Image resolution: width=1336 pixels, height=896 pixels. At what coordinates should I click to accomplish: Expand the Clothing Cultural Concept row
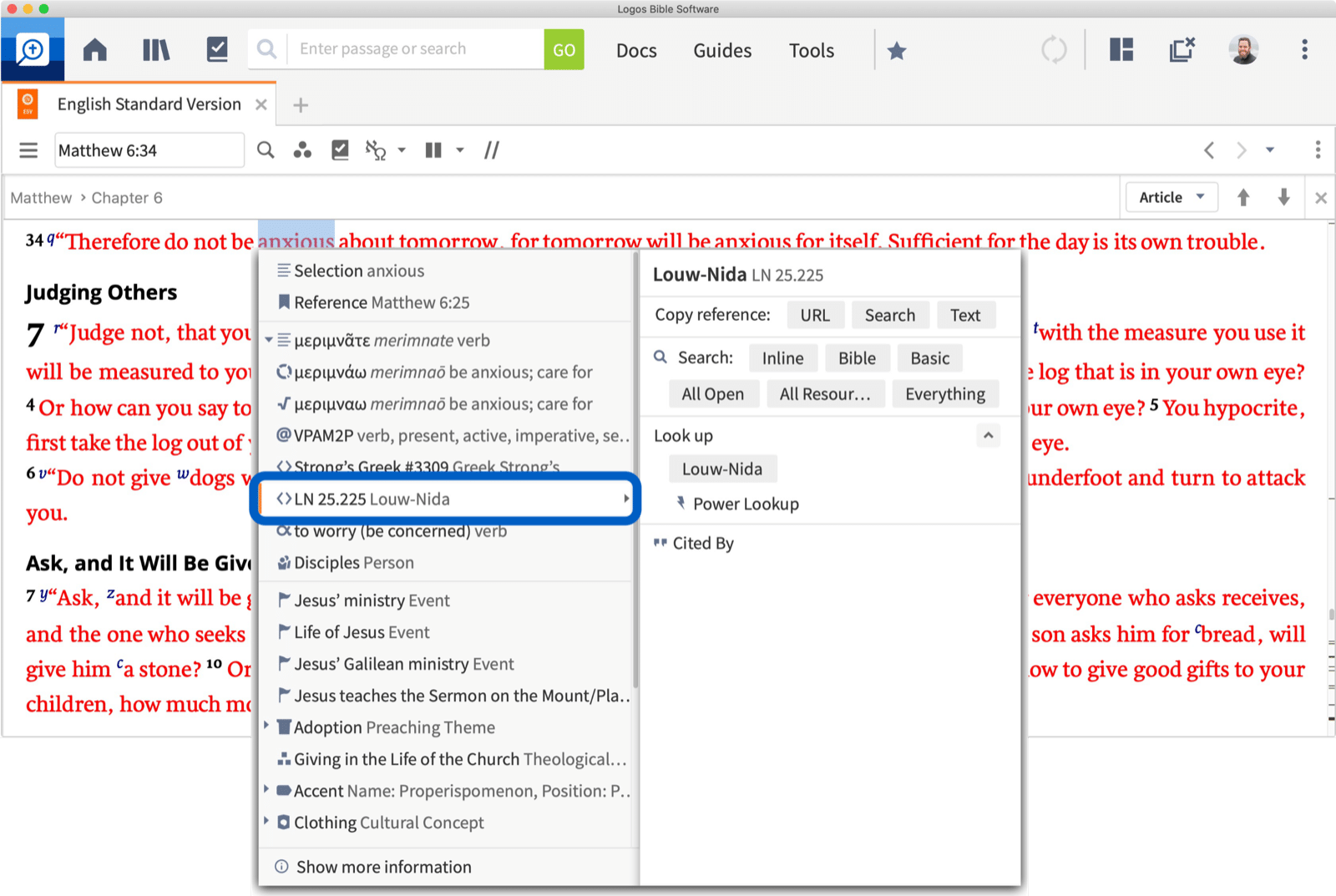click(267, 821)
